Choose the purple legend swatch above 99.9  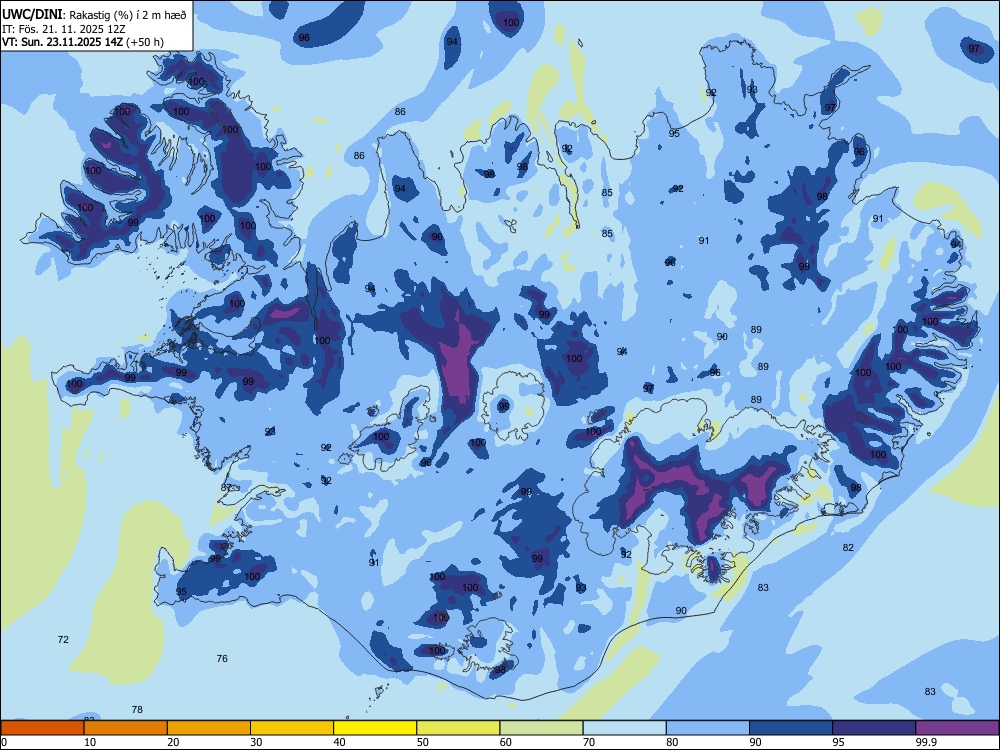pos(957,728)
